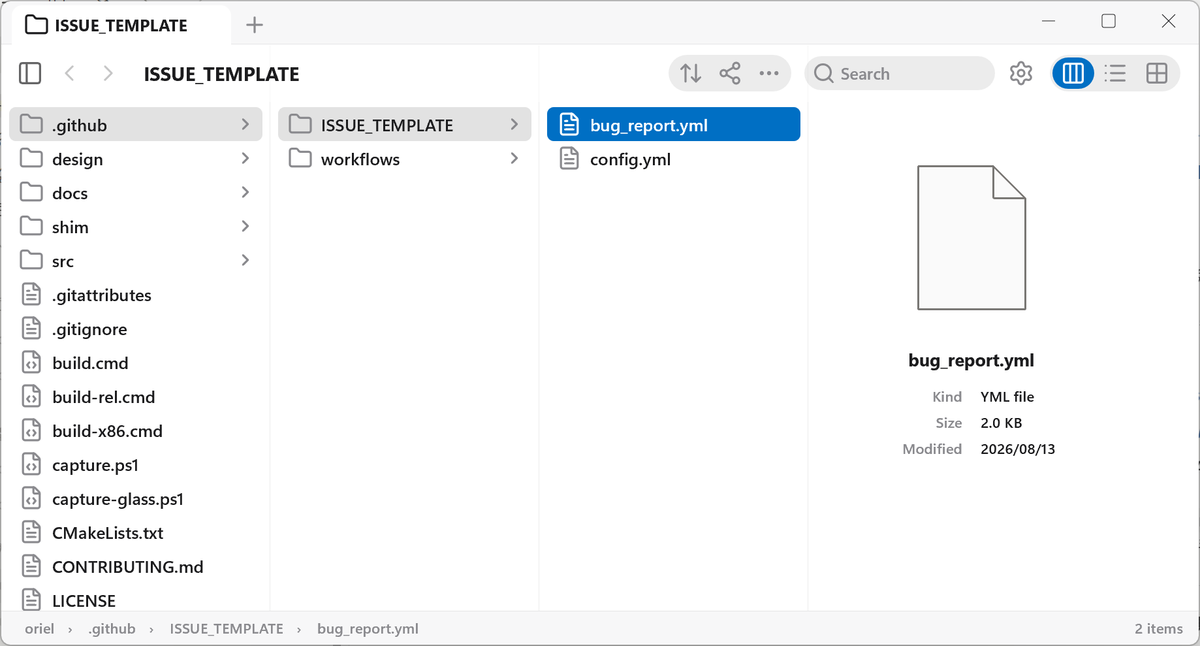
Task: Click the '2 items' status text
Action: coord(1159,629)
